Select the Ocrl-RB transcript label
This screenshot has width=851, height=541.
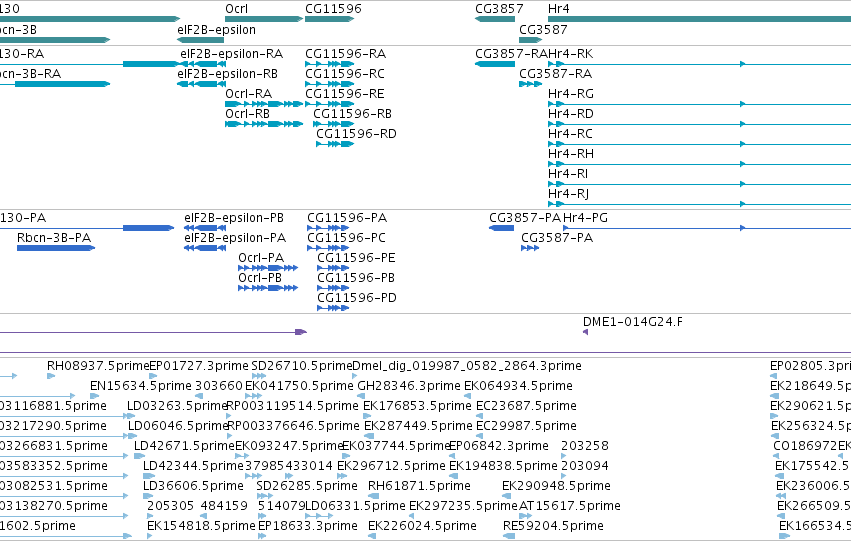point(247,114)
